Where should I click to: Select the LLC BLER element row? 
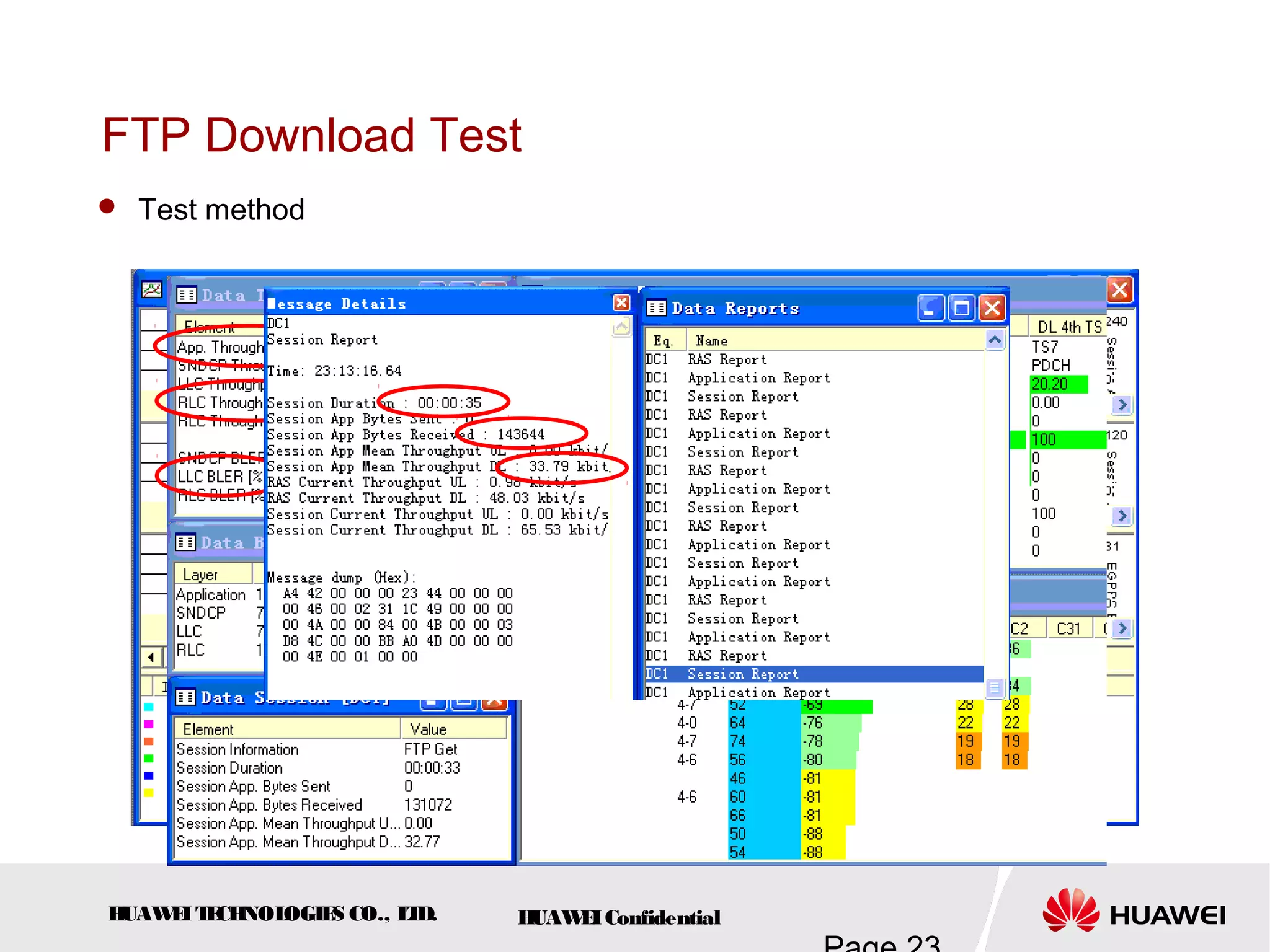tap(220, 477)
